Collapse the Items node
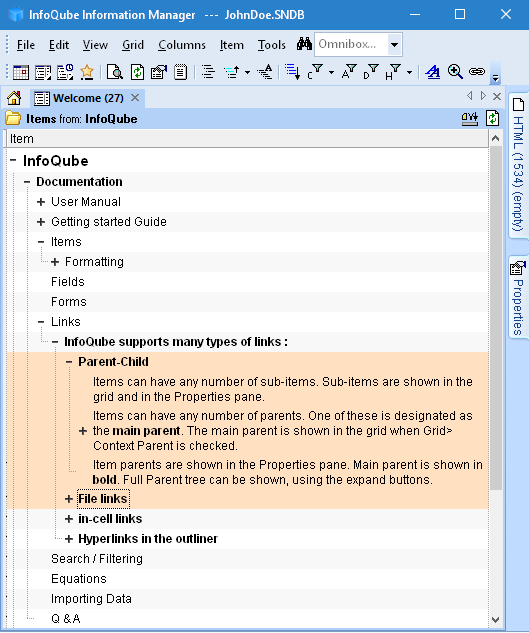Viewport: 530px width, 633px height. tap(41, 242)
